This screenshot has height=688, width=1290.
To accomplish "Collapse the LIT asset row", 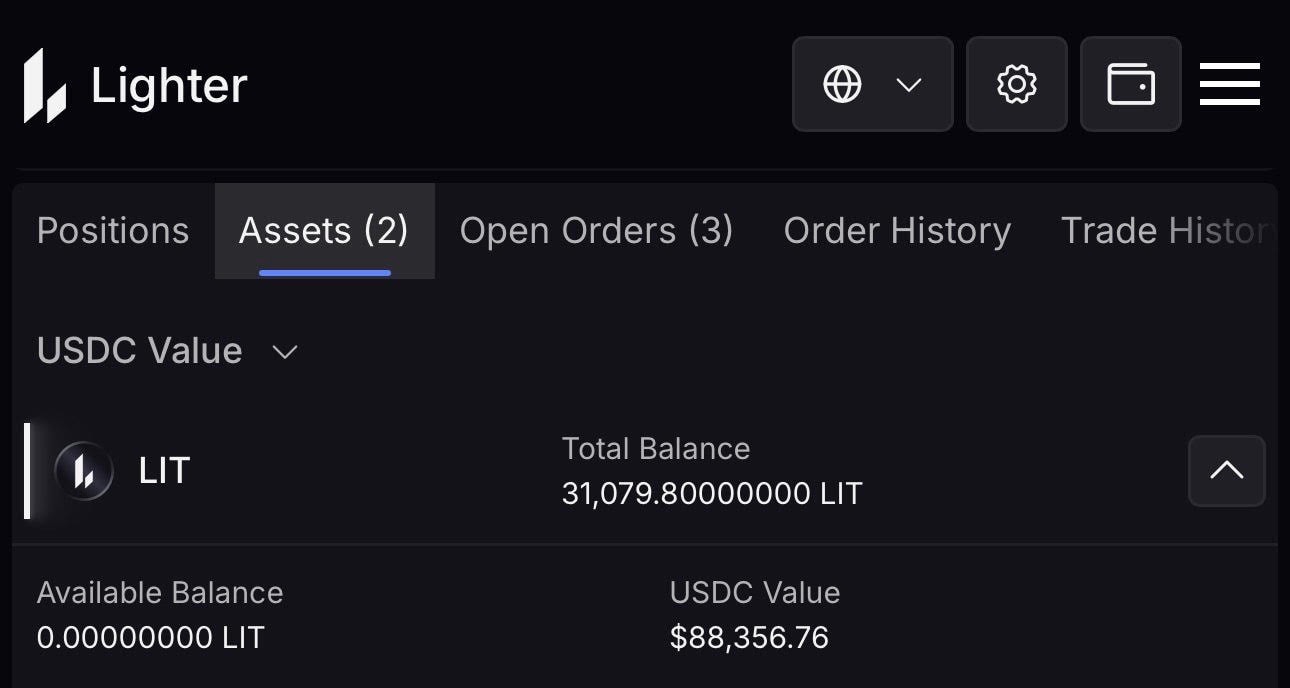I will pyautogui.click(x=1226, y=471).
